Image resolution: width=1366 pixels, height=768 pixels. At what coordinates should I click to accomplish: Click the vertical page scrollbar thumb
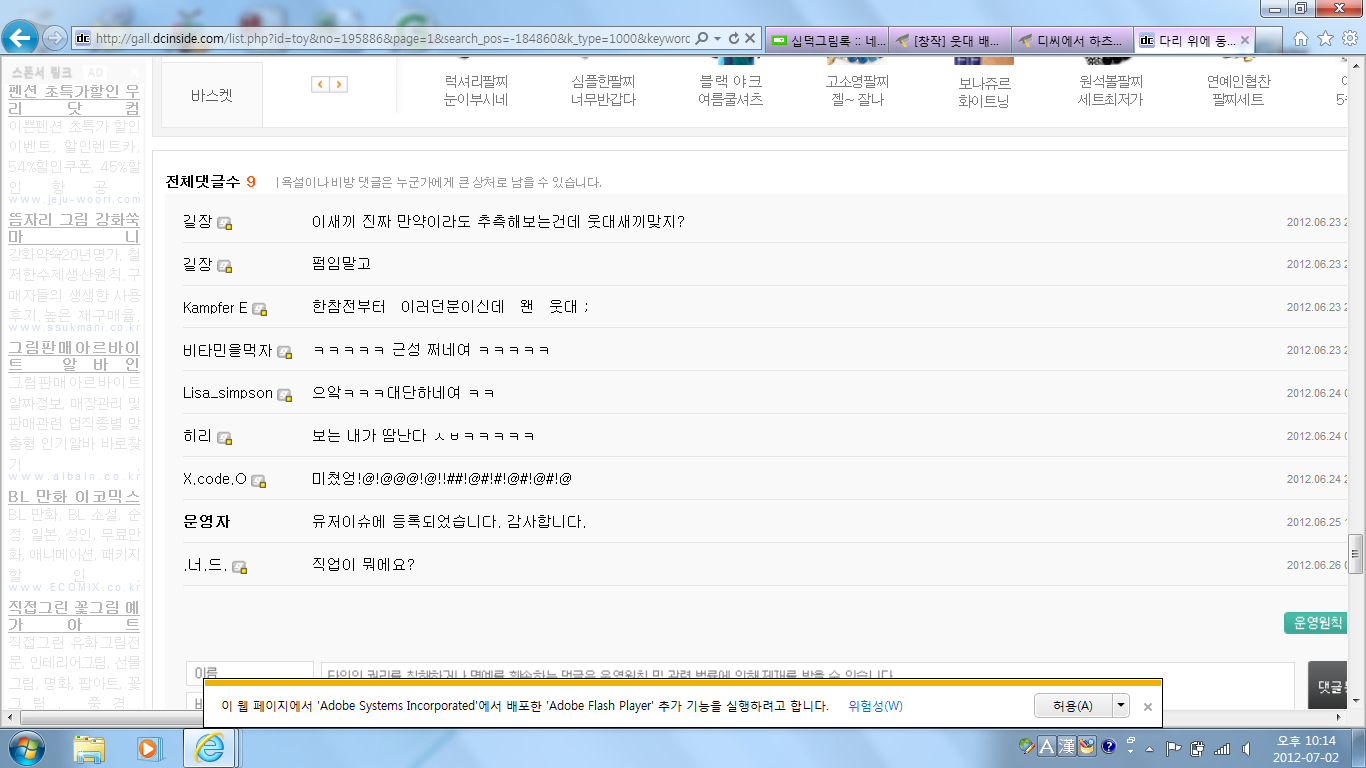[x=1356, y=549]
